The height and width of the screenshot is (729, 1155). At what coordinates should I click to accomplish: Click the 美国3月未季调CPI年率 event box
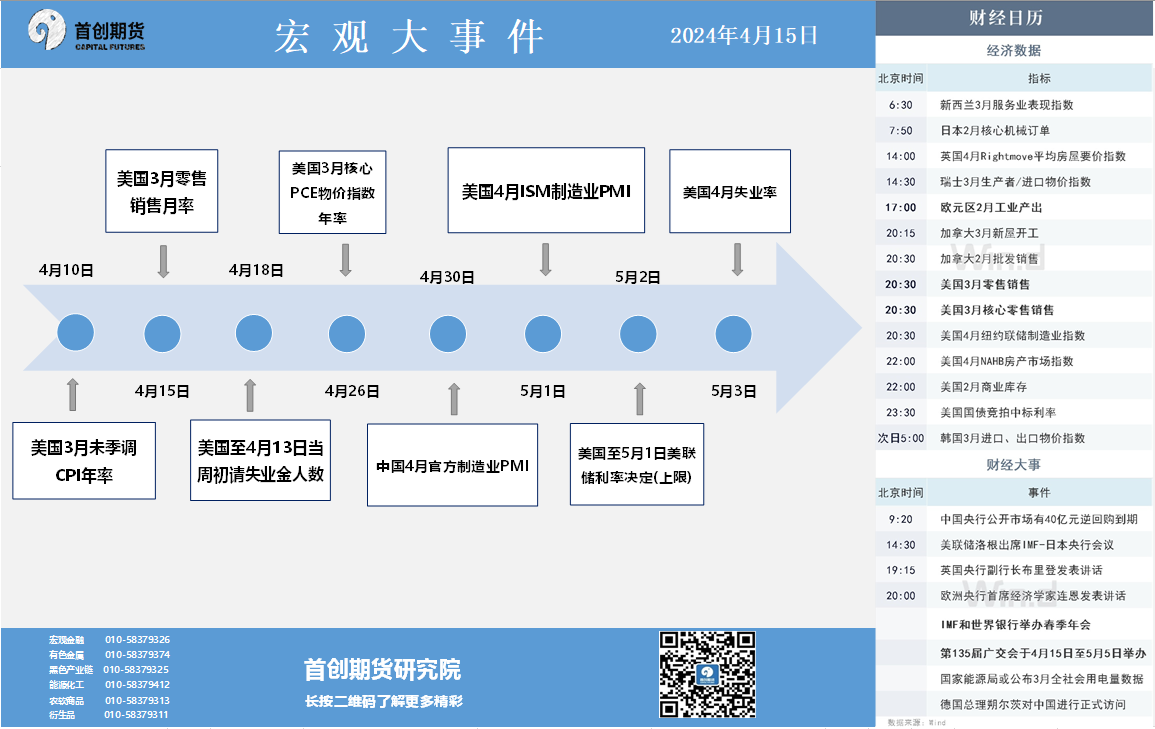84,461
